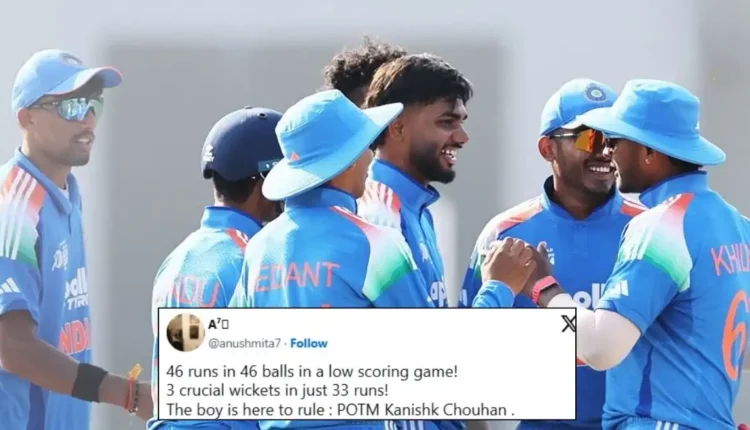Click the EDANT name on the jersey back
This screenshot has width=750, height=430.
[295, 277]
